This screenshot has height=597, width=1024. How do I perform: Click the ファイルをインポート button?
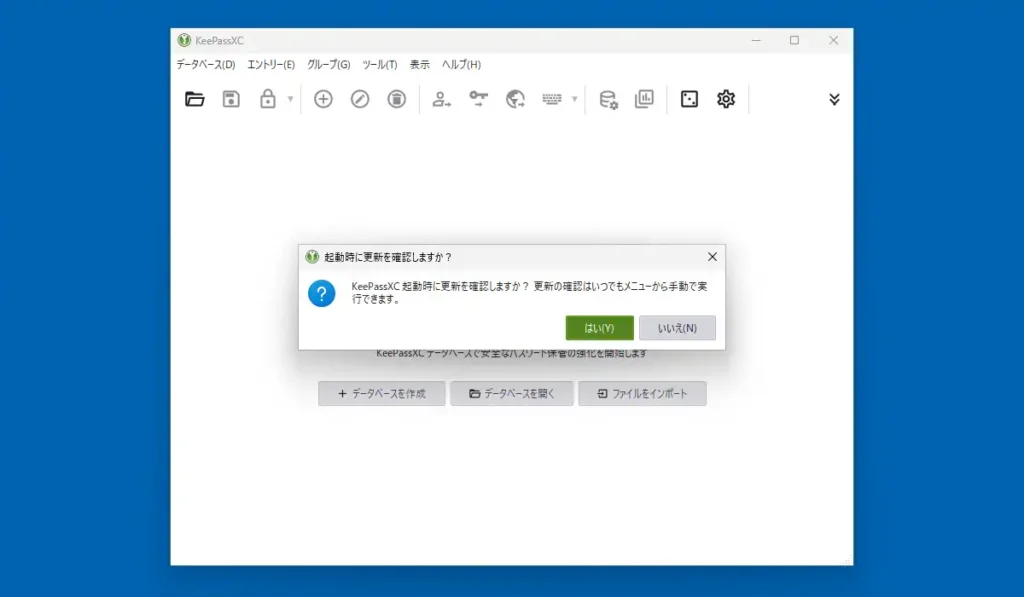[642, 394]
